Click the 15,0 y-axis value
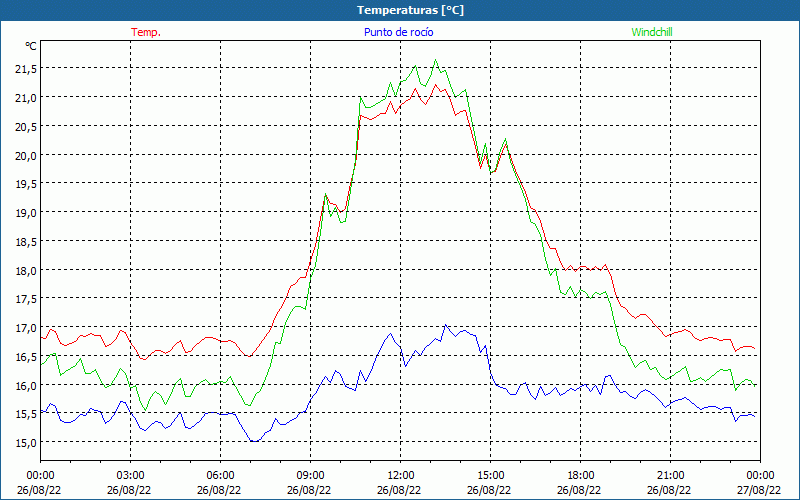Viewport: 800px width, 500px height. [26, 443]
